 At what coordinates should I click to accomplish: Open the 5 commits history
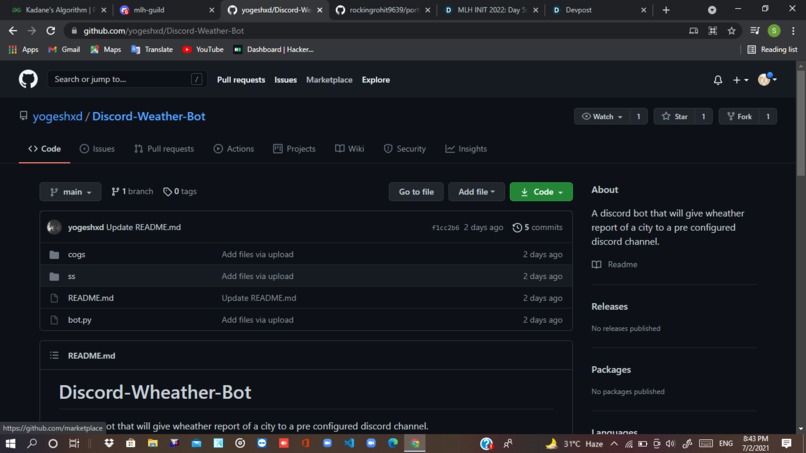pos(537,227)
